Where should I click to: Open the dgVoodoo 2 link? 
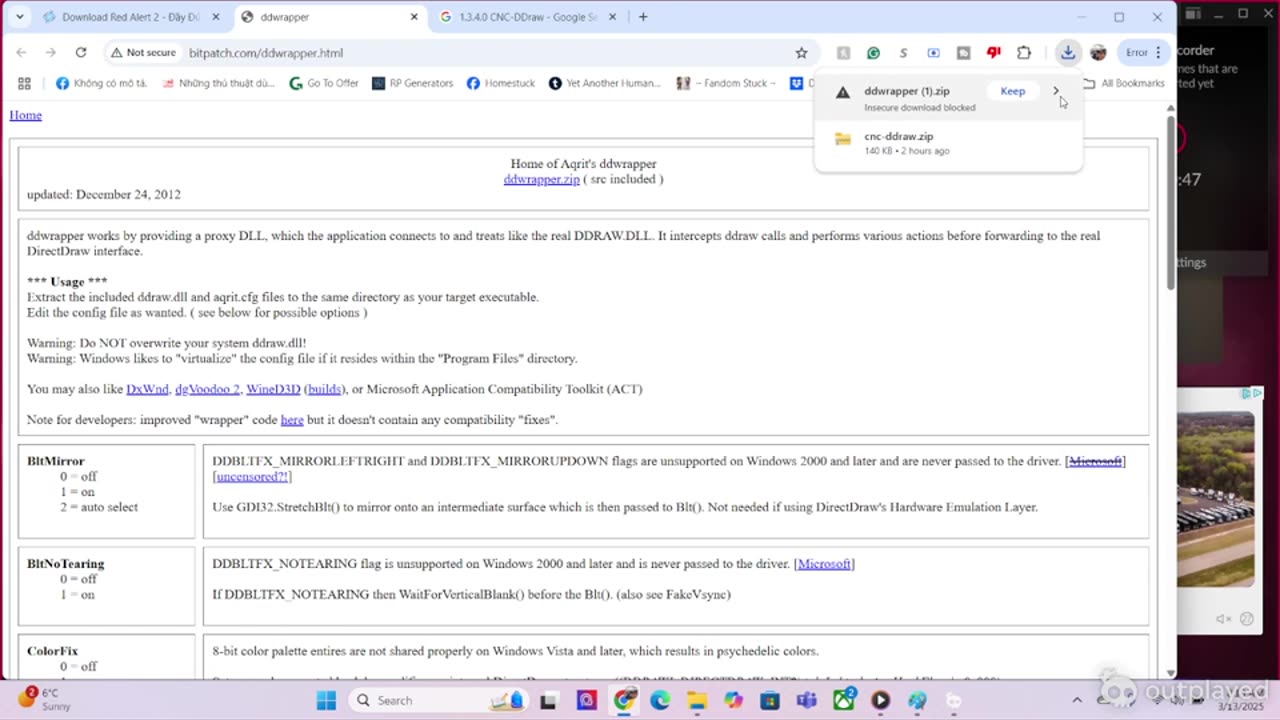pos(207,389)
